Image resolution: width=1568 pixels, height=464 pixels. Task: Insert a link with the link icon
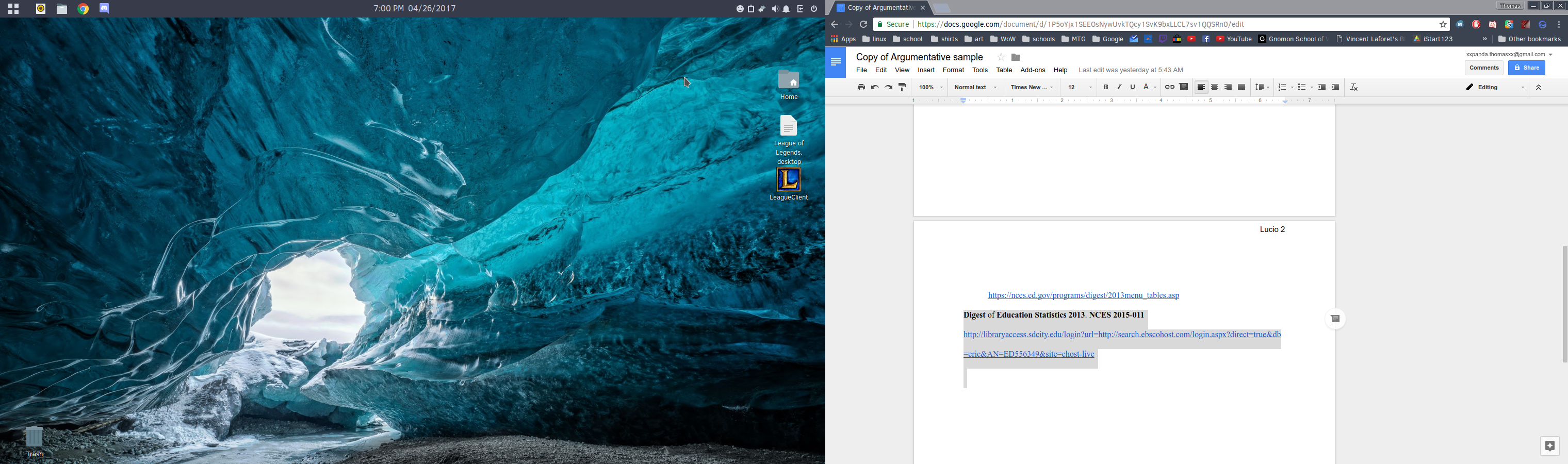1169,87
